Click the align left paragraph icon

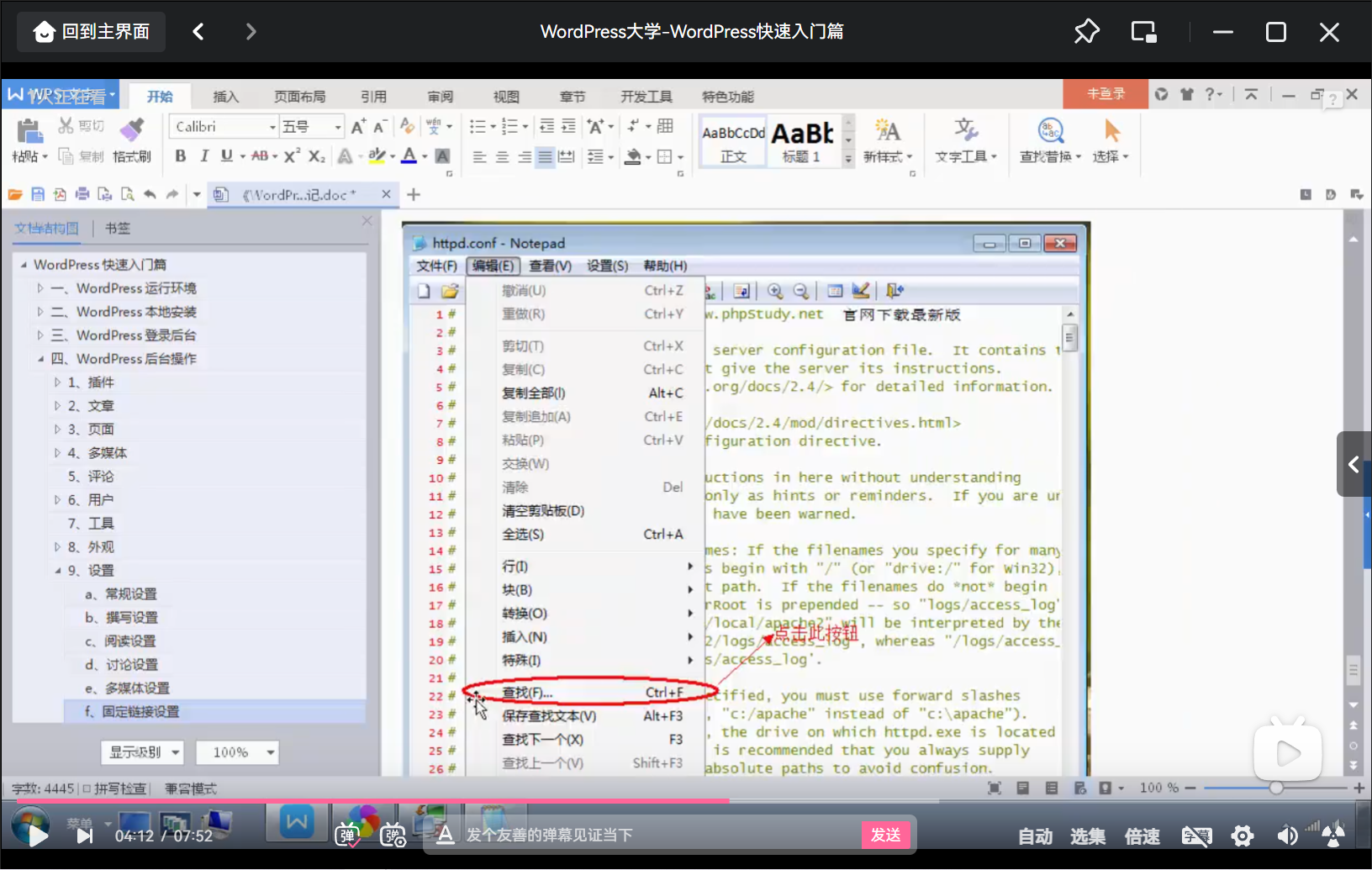point(479,156)
